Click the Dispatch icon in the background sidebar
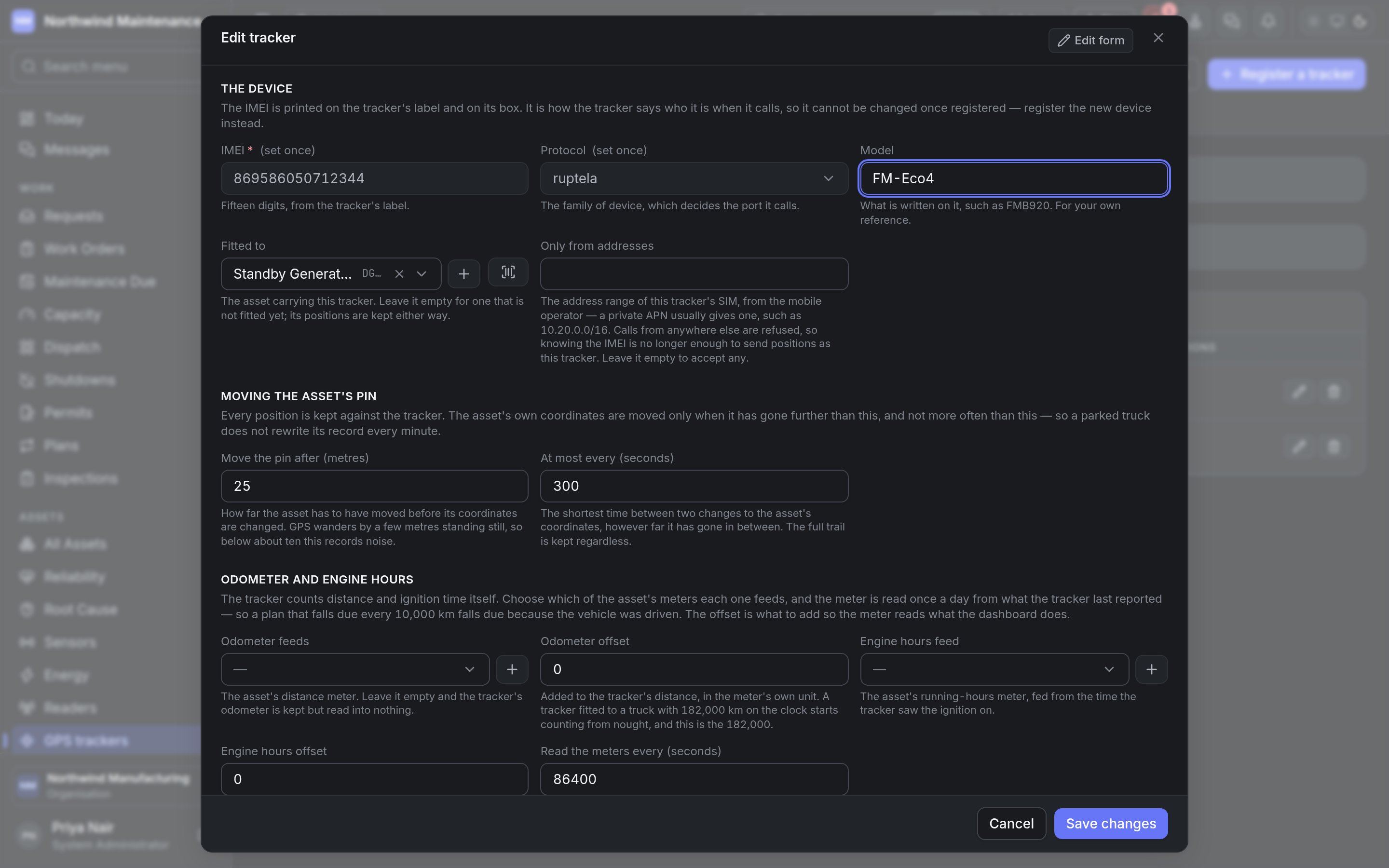 pos(27,347)
